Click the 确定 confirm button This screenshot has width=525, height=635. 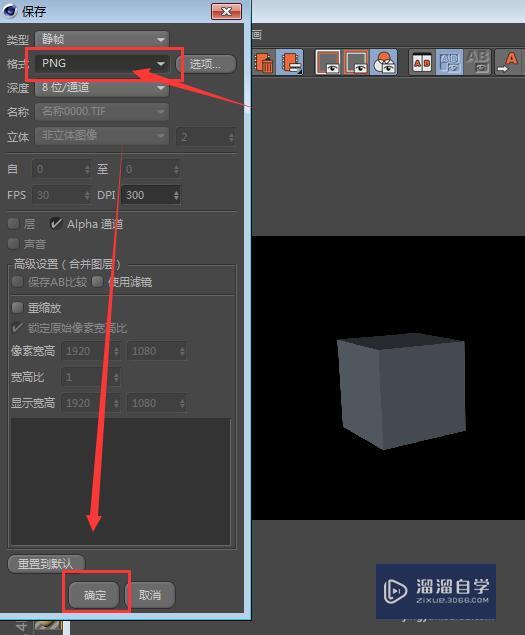pos(94,595)
